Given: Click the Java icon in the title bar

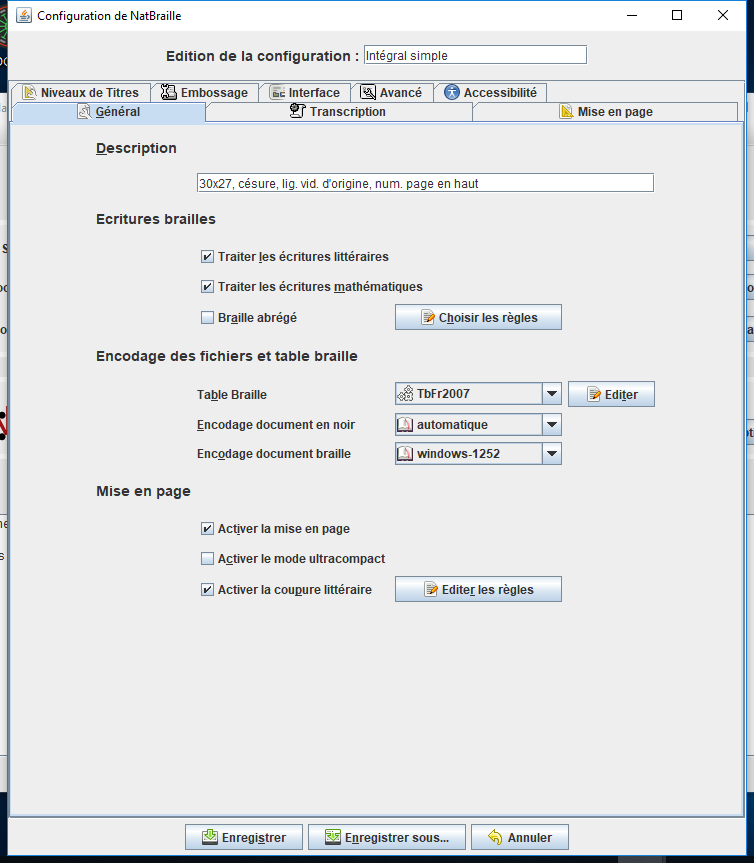Looking at the screenshot, I should [x=24, y=15].
